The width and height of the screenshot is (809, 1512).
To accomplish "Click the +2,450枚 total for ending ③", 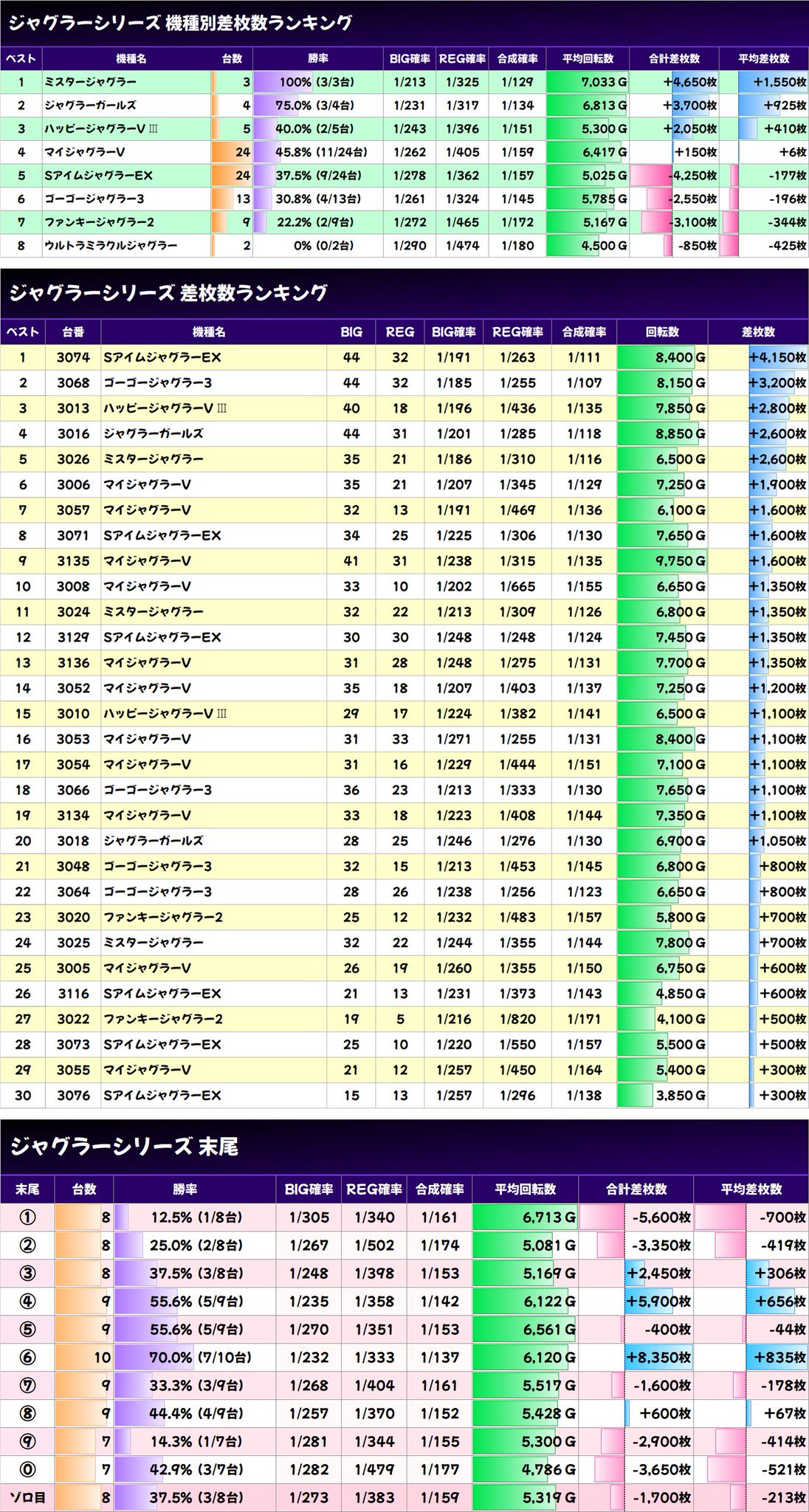I will point(636,1274).
